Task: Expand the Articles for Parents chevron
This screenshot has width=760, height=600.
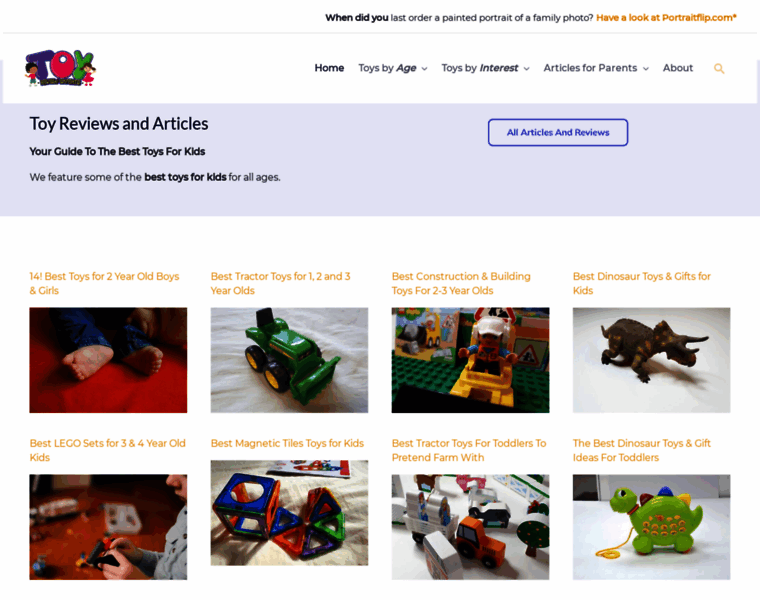Action: coord(646,69)
